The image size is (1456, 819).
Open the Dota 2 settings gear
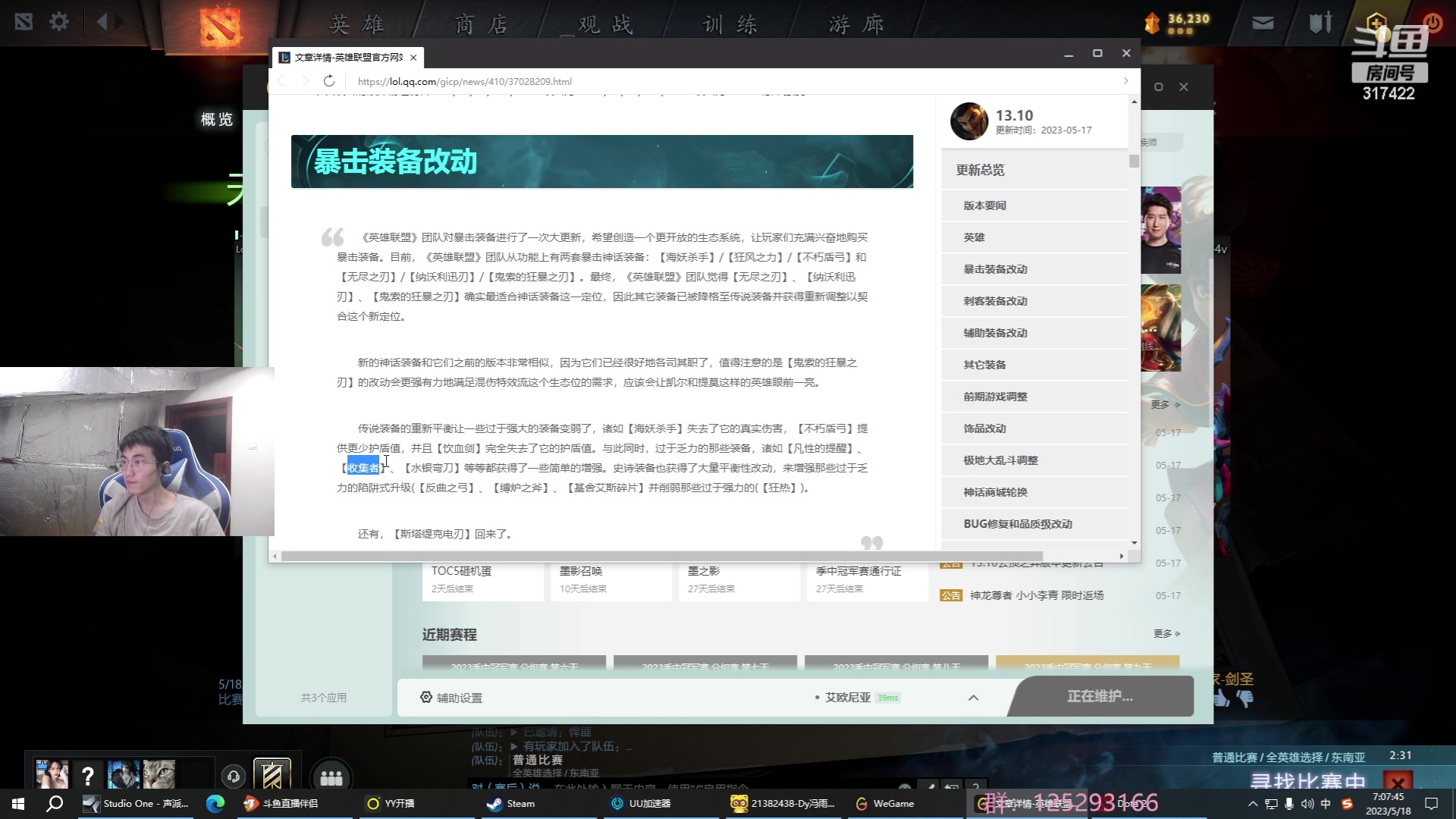(59, 21)
